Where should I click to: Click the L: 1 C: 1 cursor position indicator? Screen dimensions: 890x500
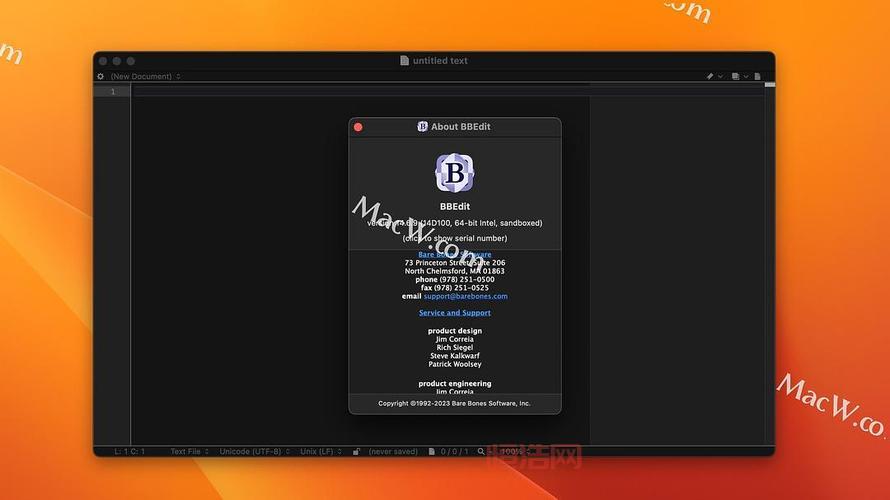[x=129, y=452]
